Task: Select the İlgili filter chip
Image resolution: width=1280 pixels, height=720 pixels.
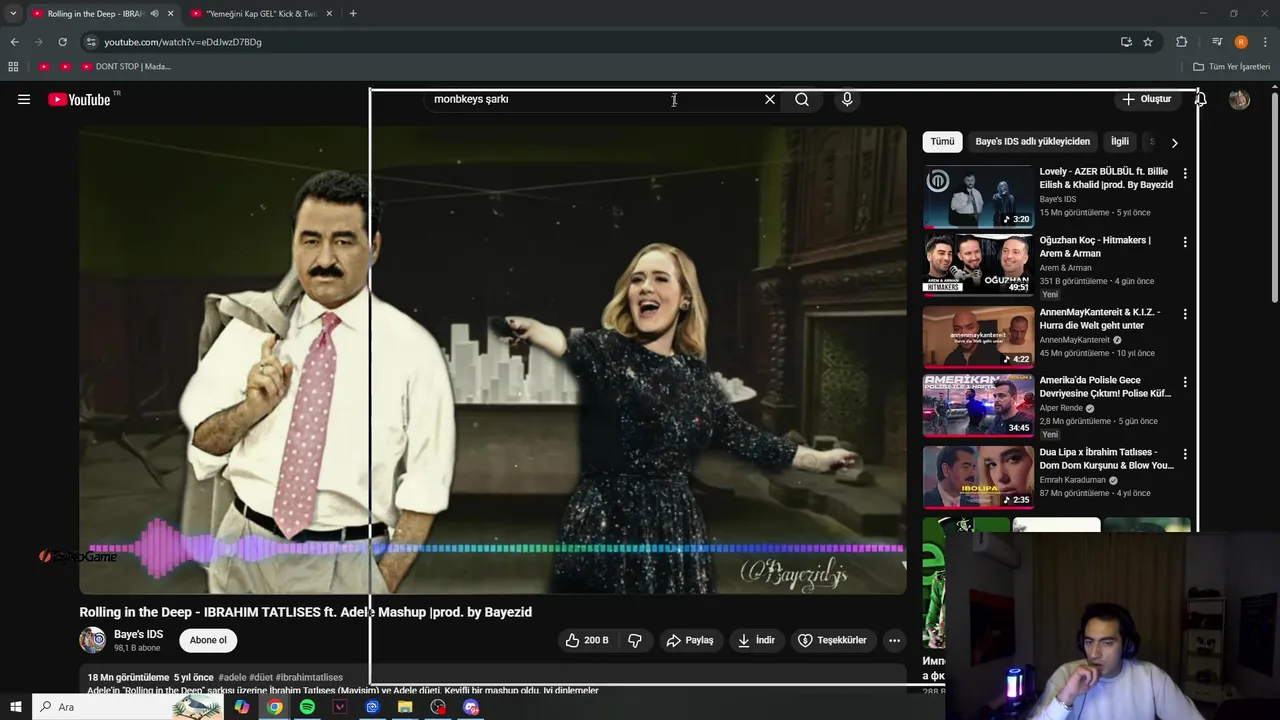Action: point(1120,142)
